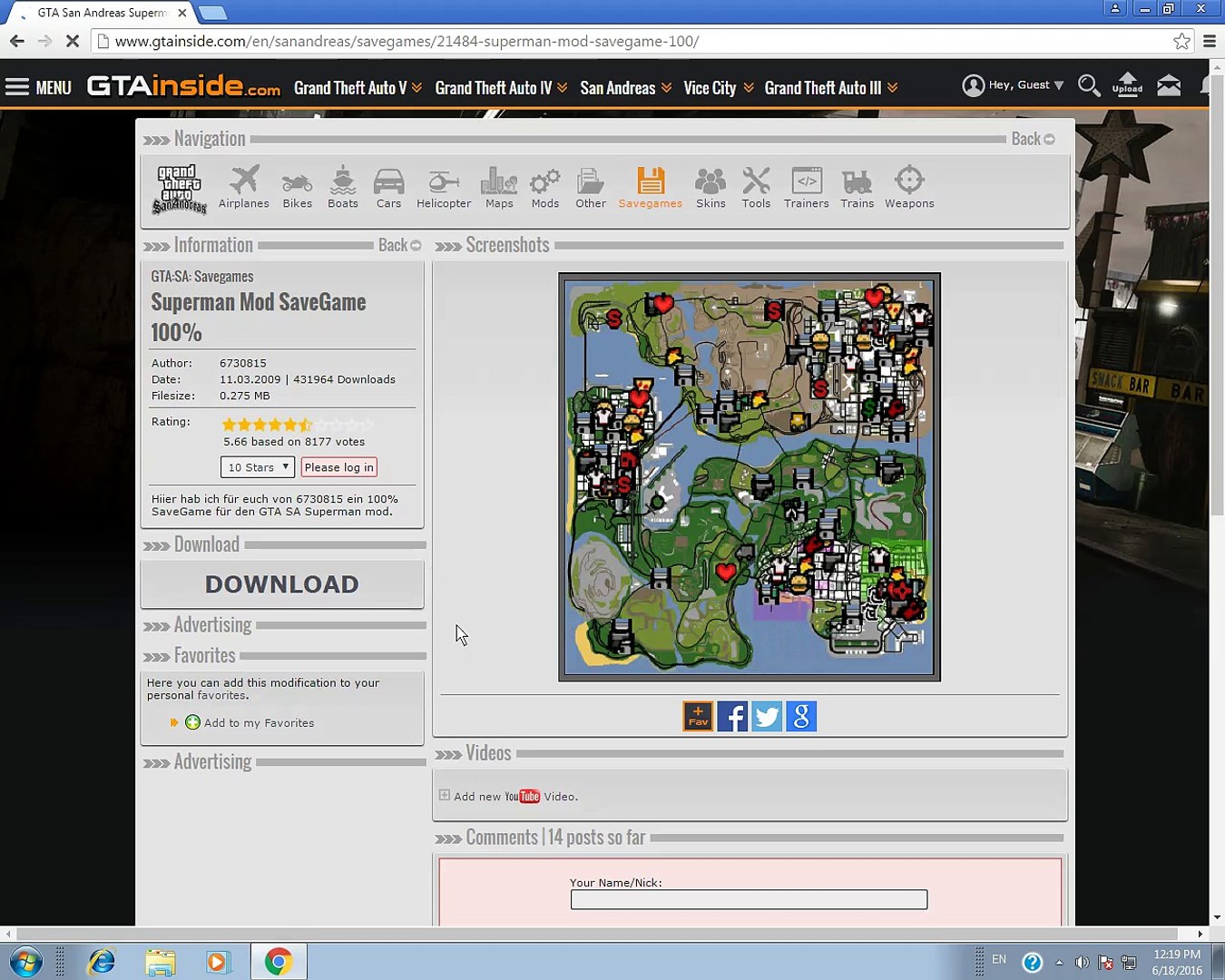This screenshot has height=980, width=1225.
Task: Open the Savegames category icon
Action: coord(651,188)
